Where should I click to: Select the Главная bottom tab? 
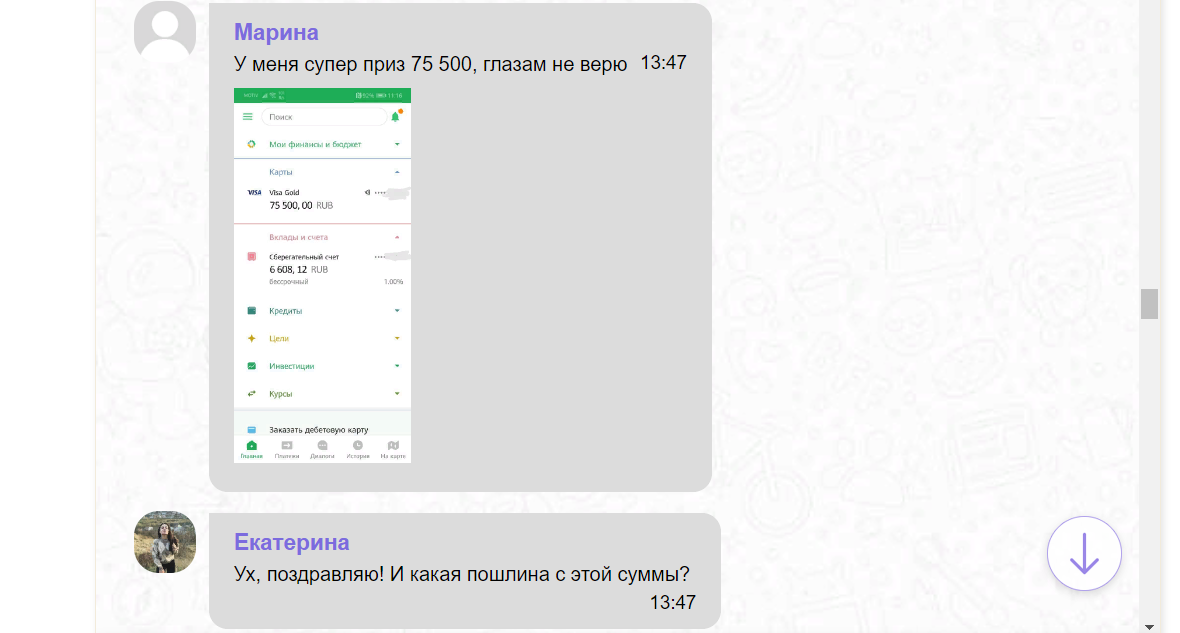tap(251, 449)
